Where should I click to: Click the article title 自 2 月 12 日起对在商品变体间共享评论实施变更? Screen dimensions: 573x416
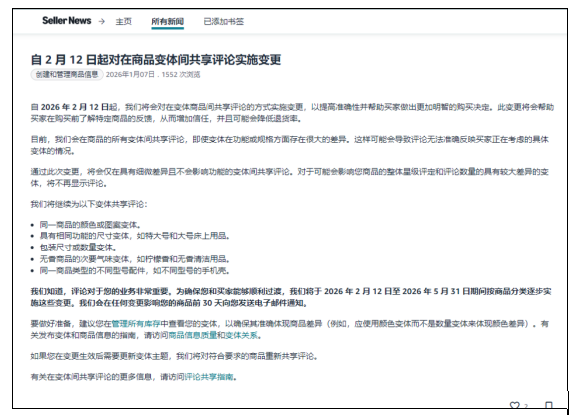pos(156,60)
